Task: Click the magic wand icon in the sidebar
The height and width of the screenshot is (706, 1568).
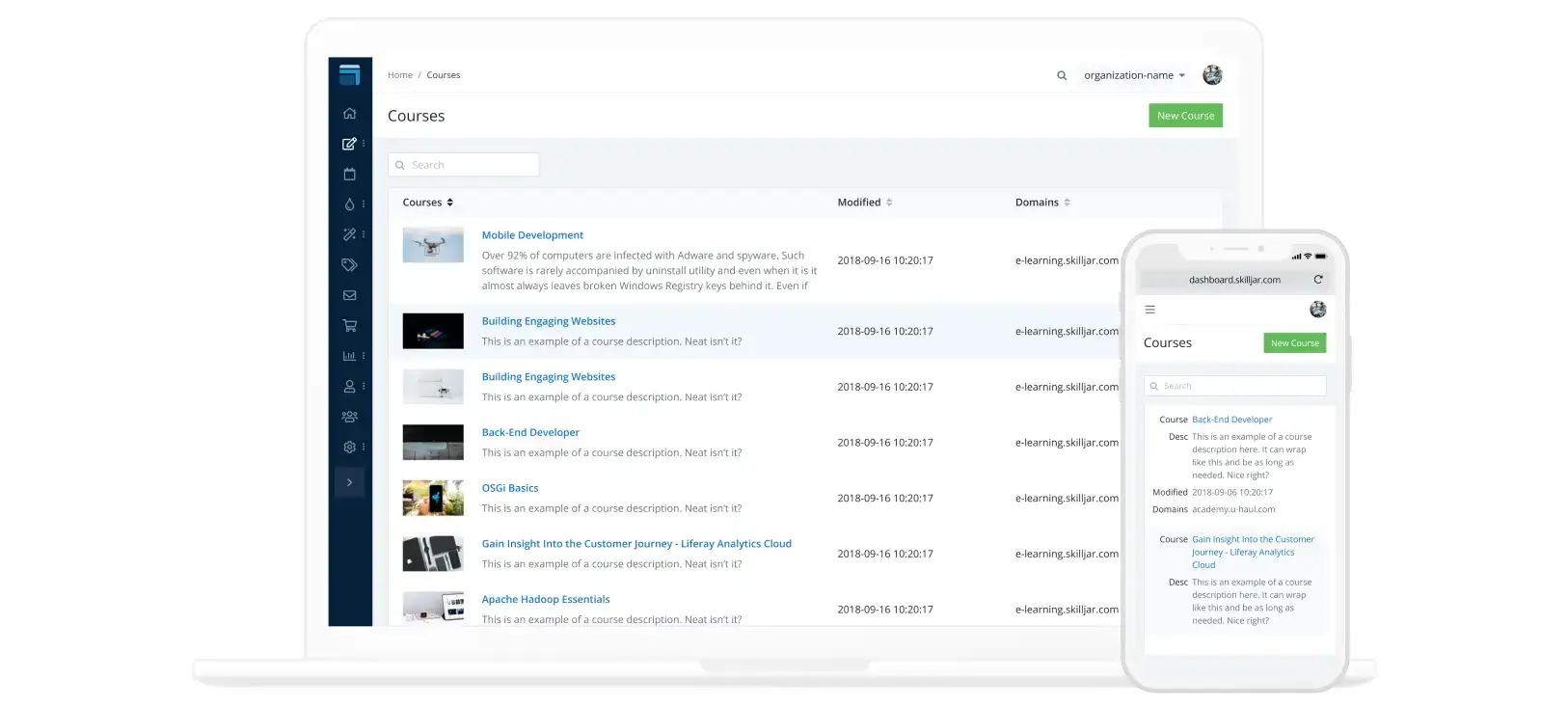Action: pos(349,234)
